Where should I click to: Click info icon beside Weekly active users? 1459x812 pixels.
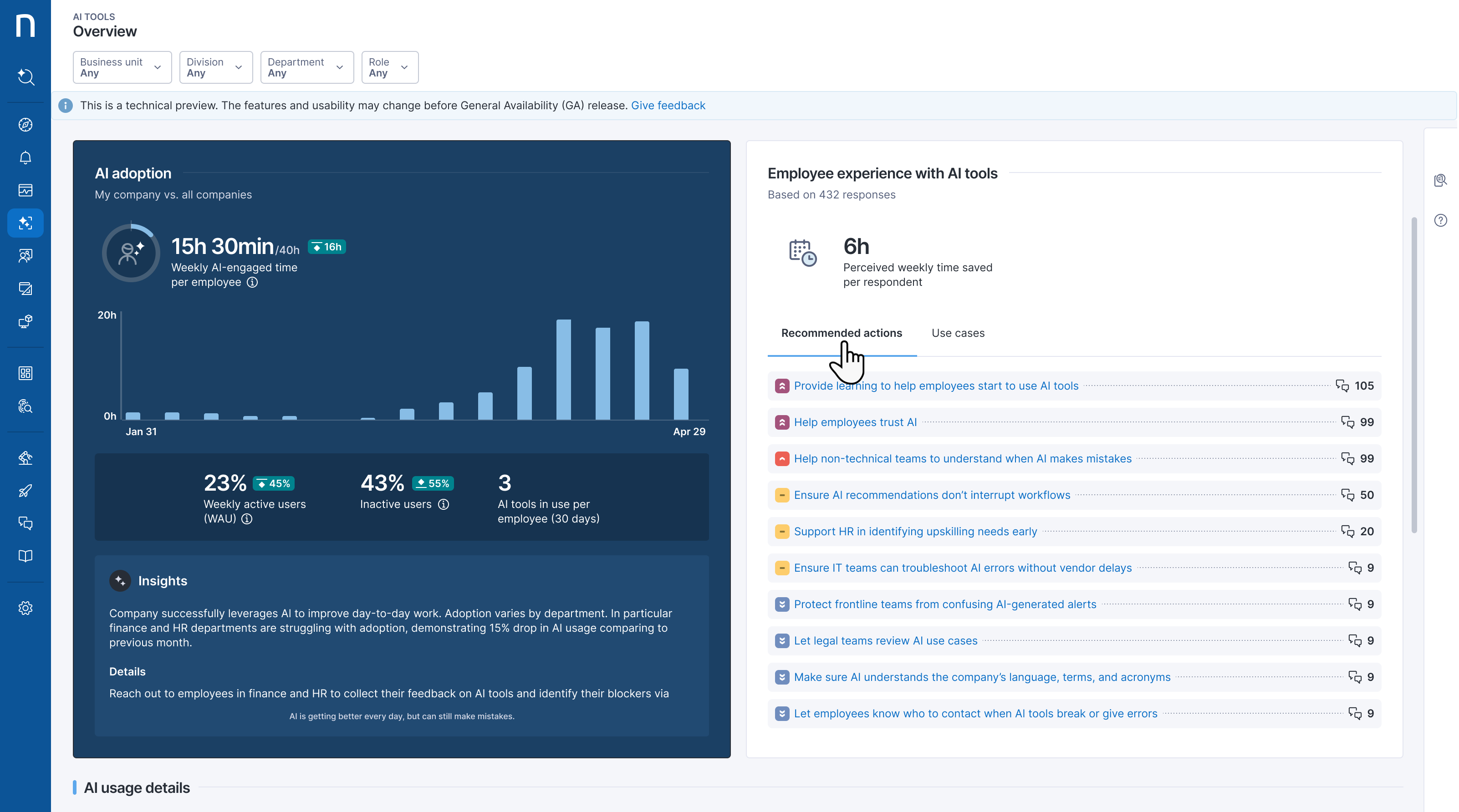247,519
